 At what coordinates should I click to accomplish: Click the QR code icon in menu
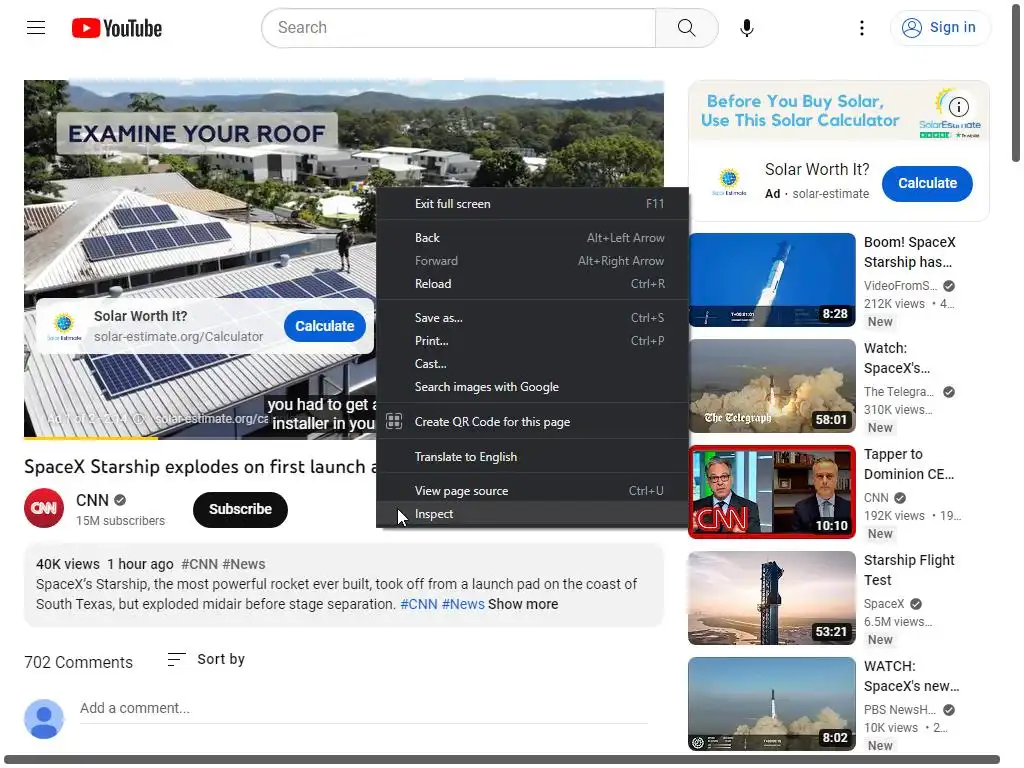(394, 421)
